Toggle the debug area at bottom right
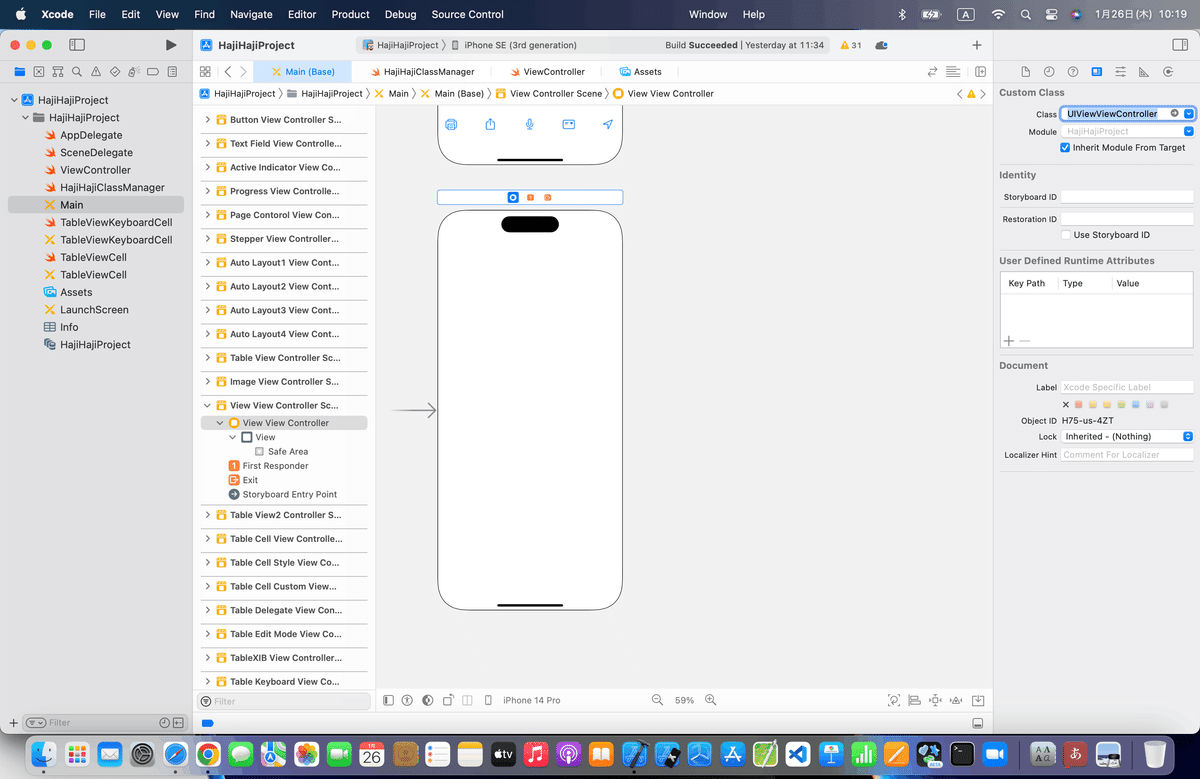 point(978,723)
